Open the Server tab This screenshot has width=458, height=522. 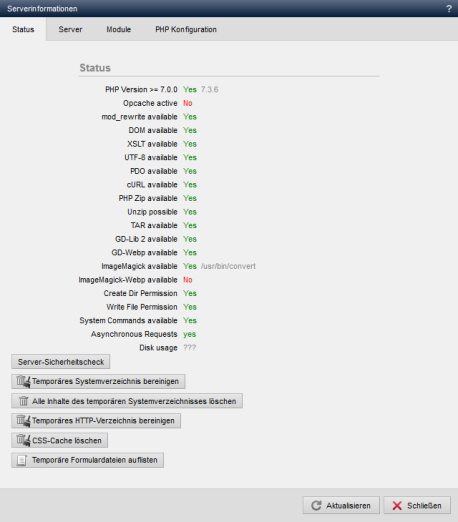click(70, 29)
